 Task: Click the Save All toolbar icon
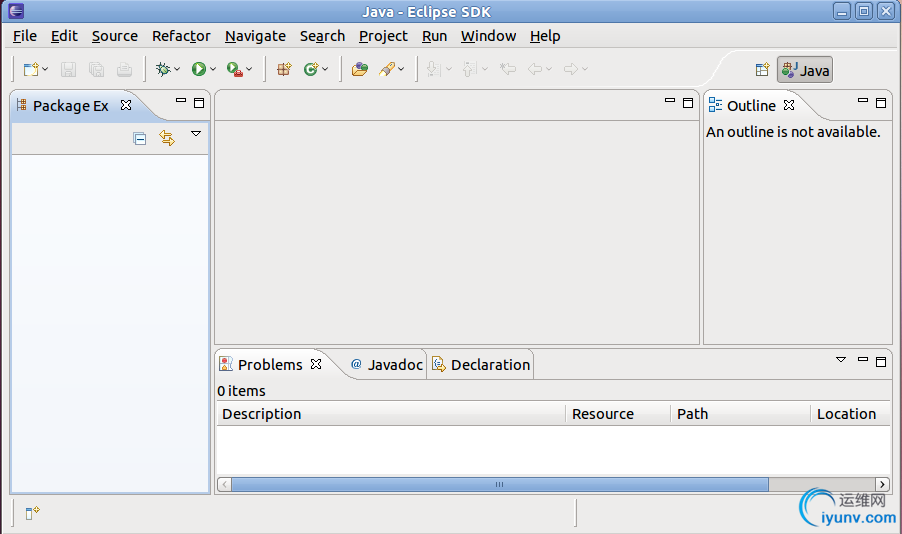click(96, 70)
